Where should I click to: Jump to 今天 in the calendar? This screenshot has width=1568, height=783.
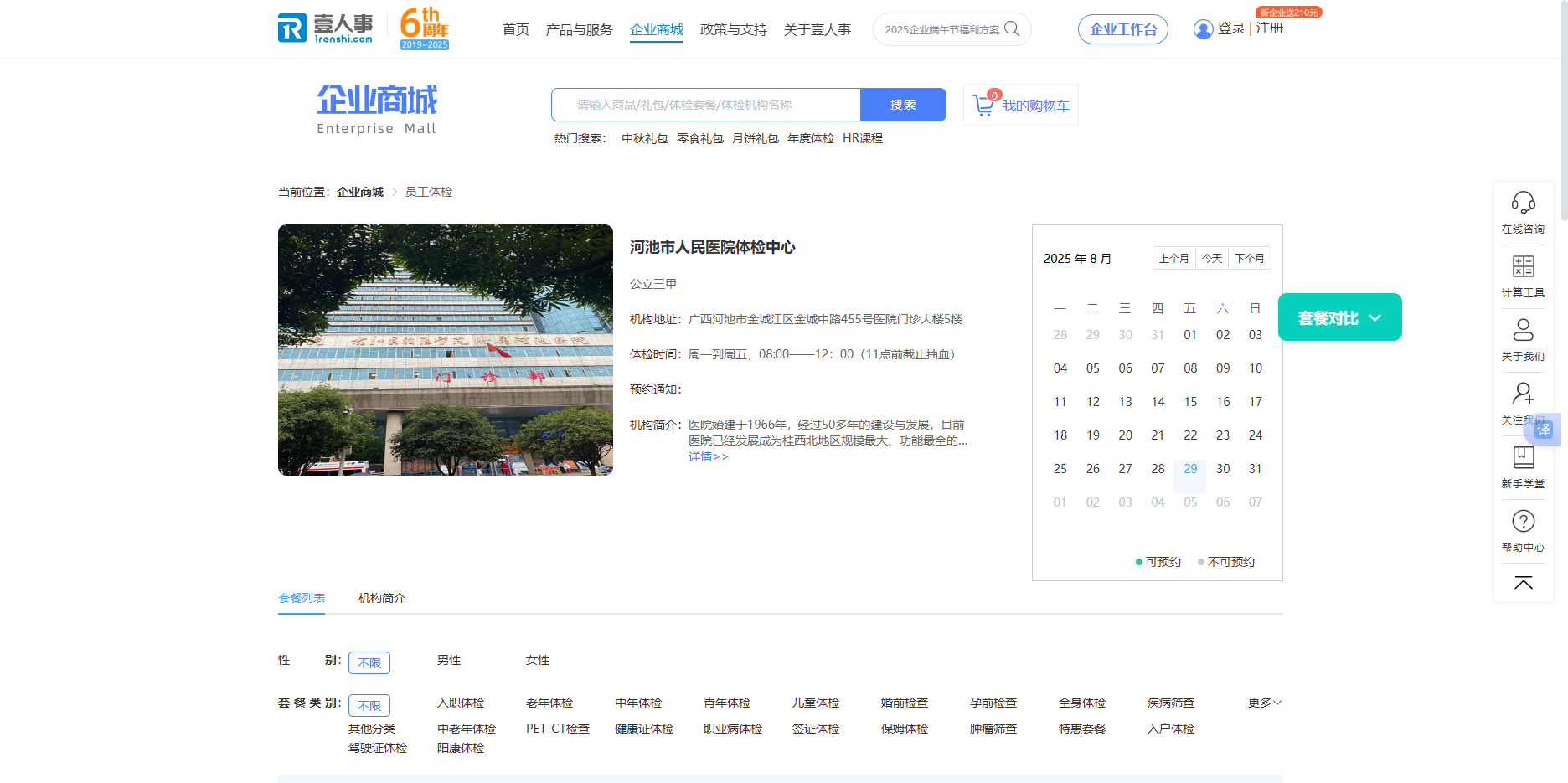1212,258
